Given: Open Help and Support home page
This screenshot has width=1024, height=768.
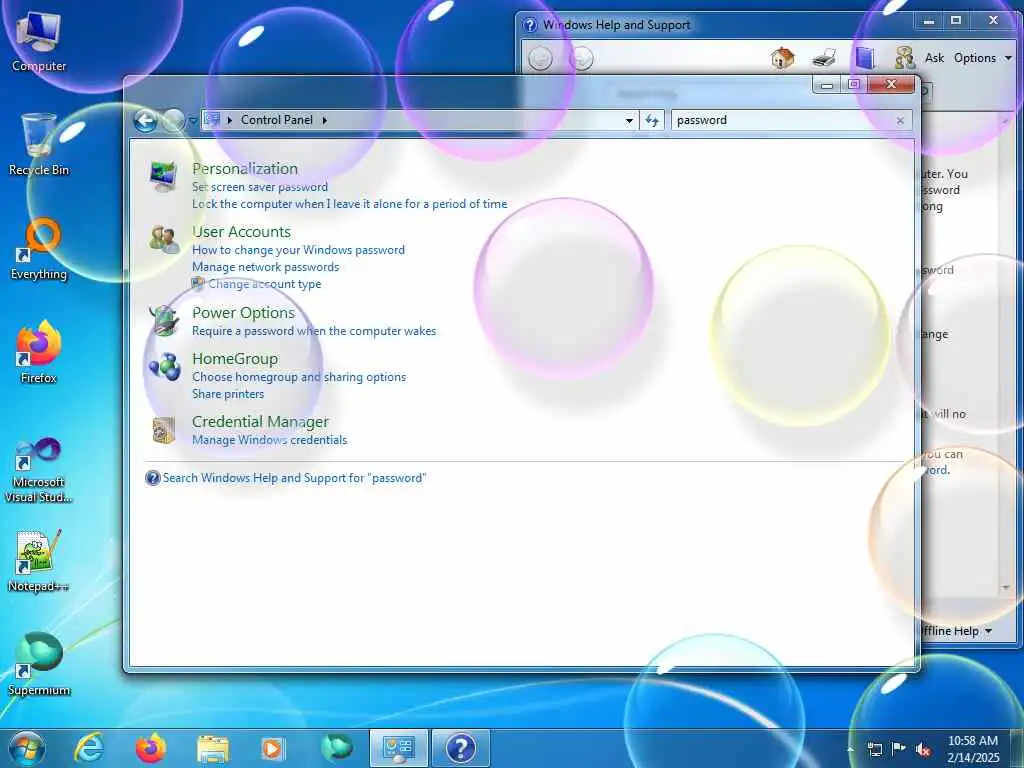Looking at the screenshot, I should pos(782,58).
